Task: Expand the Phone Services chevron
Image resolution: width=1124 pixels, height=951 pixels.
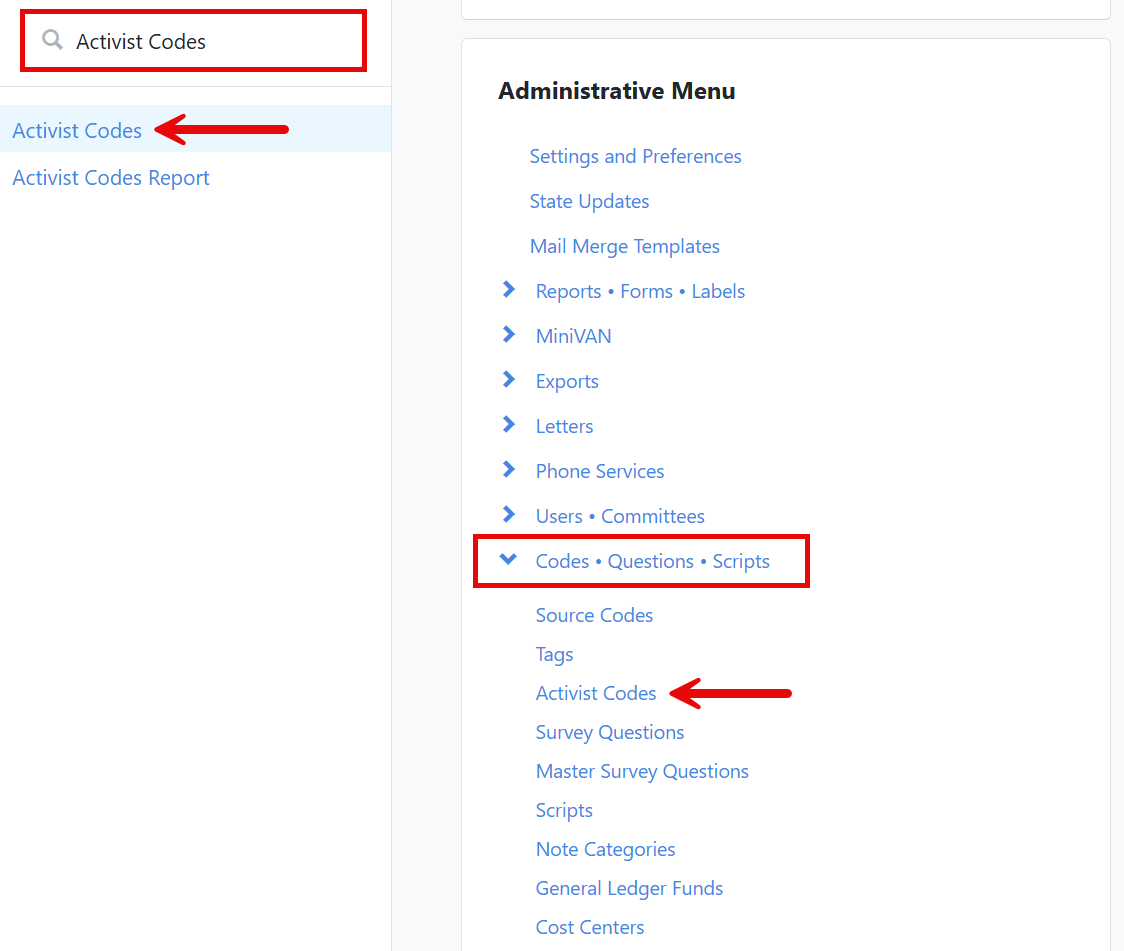Action: pos(509,469)
